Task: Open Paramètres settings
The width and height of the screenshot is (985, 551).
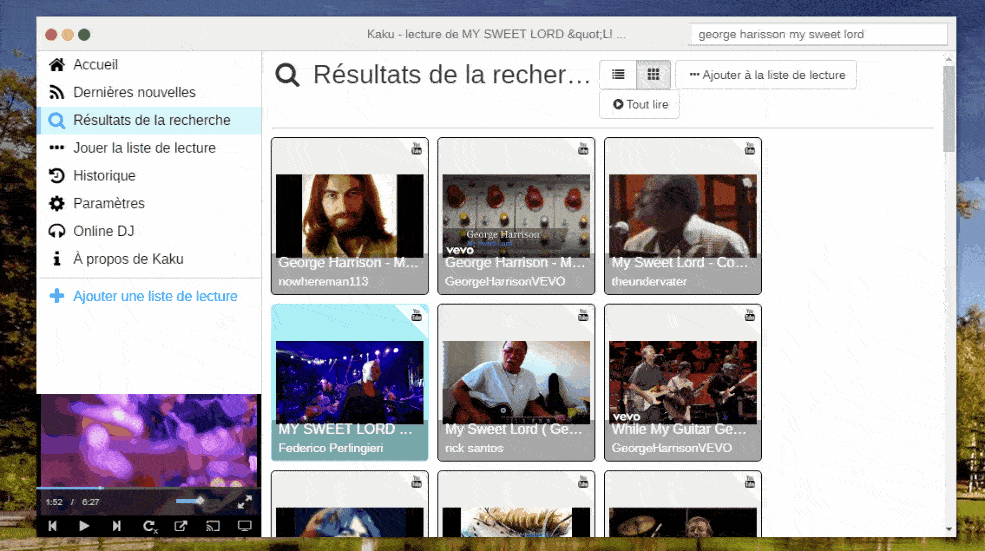Action: tap(149, 203)
